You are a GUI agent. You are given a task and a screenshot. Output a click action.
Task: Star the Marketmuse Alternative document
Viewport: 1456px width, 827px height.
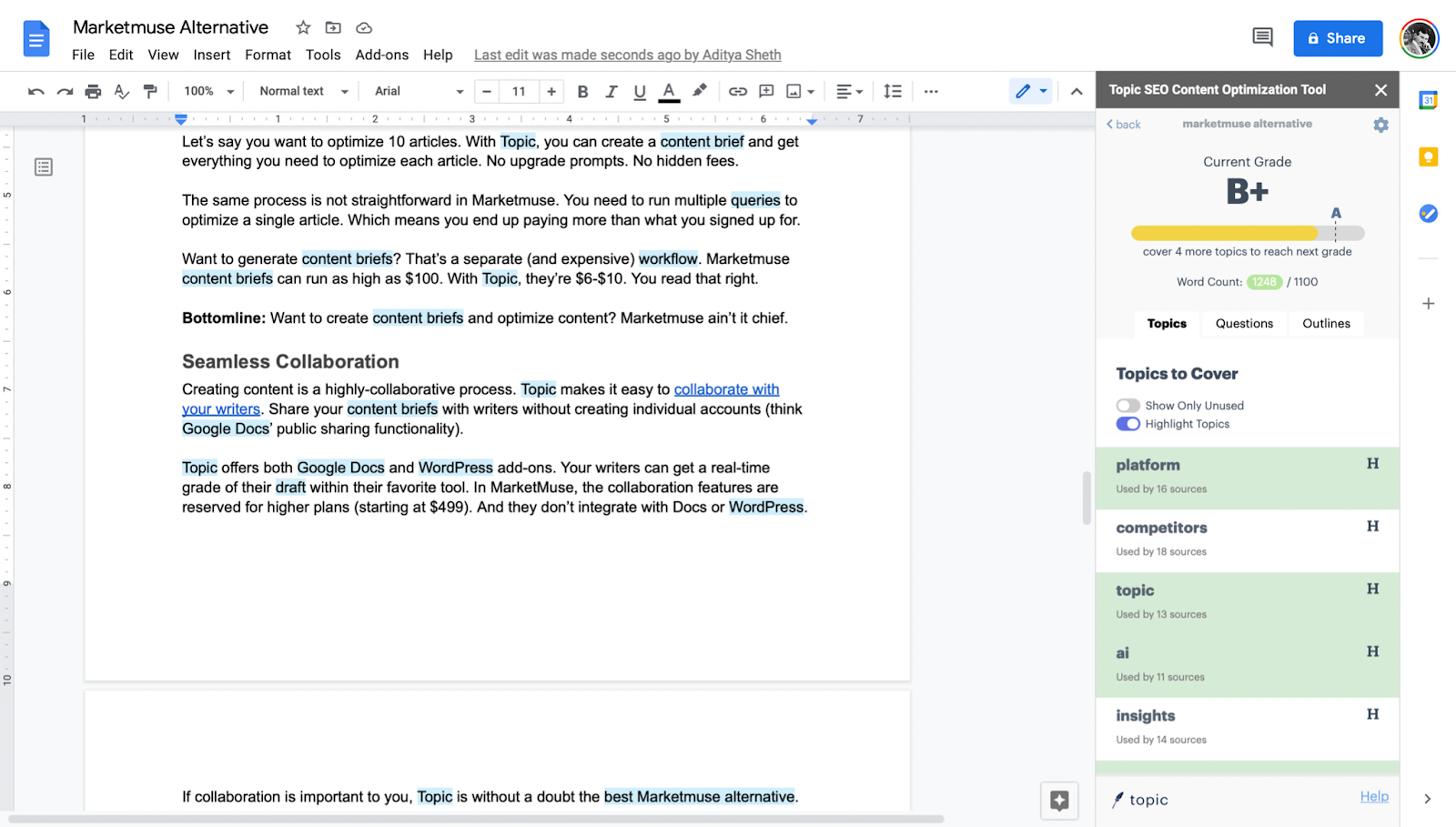point(304,27)
